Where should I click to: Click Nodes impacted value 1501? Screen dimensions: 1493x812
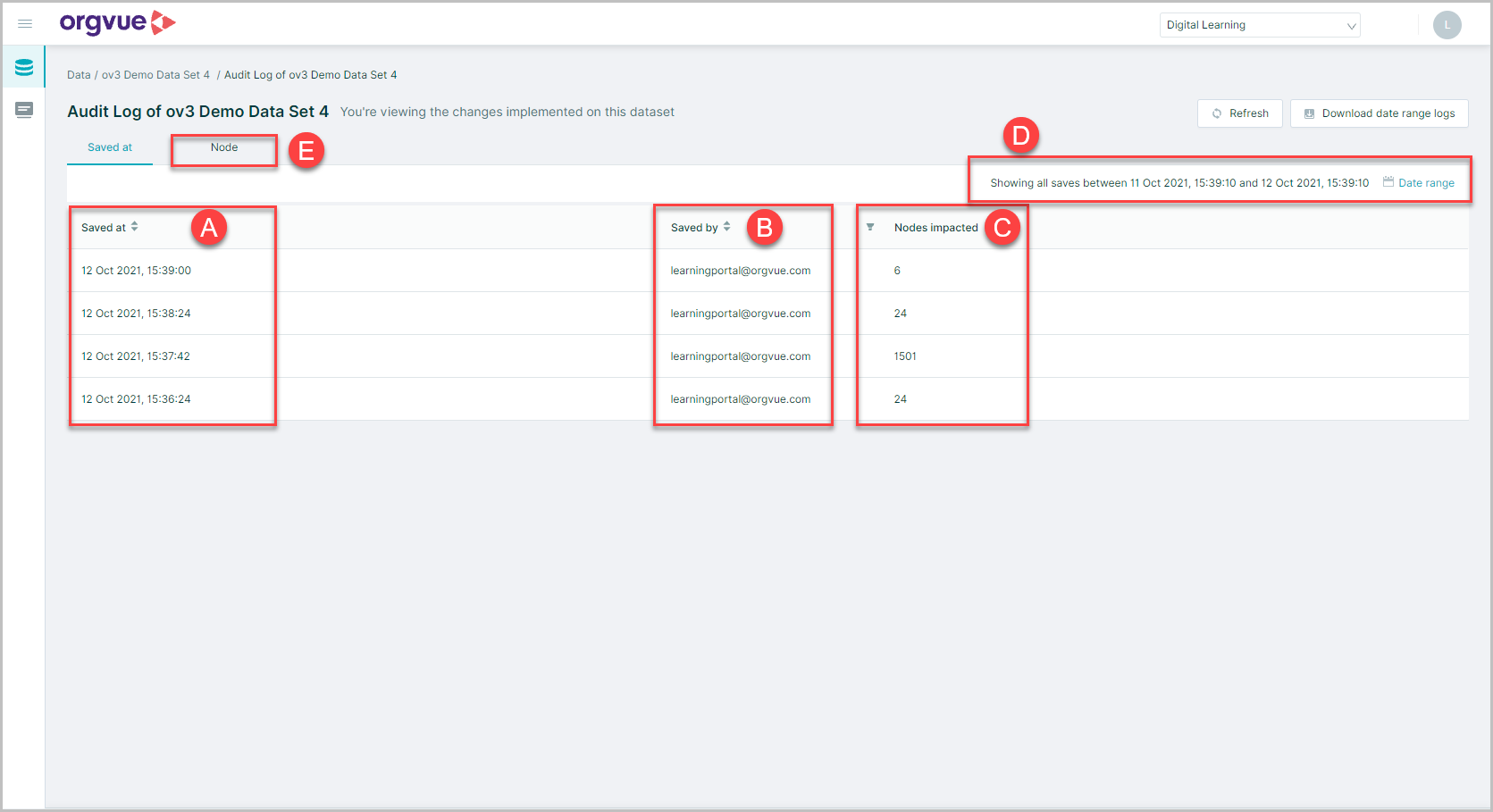pyautogui.click(x=905, y=356)
